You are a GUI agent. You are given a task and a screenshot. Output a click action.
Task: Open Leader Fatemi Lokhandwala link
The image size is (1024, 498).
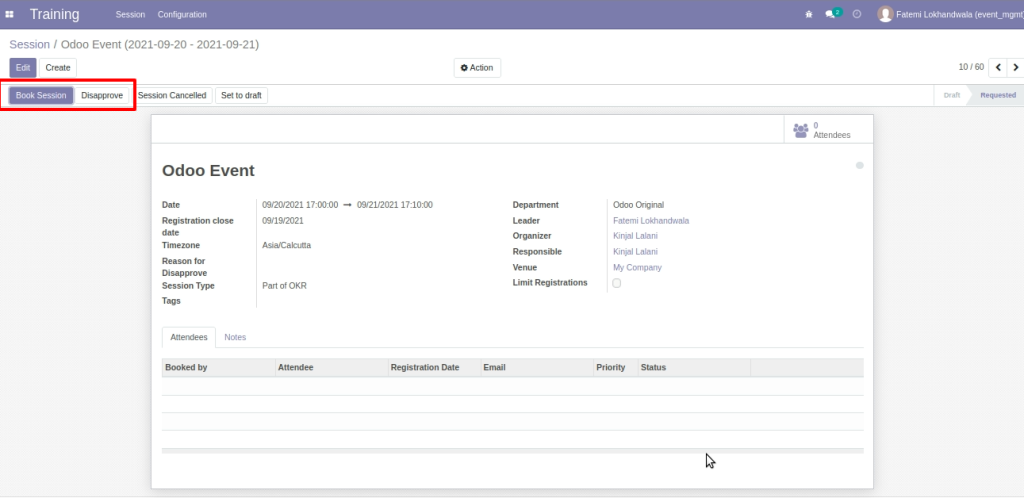(x=650, y=221)
